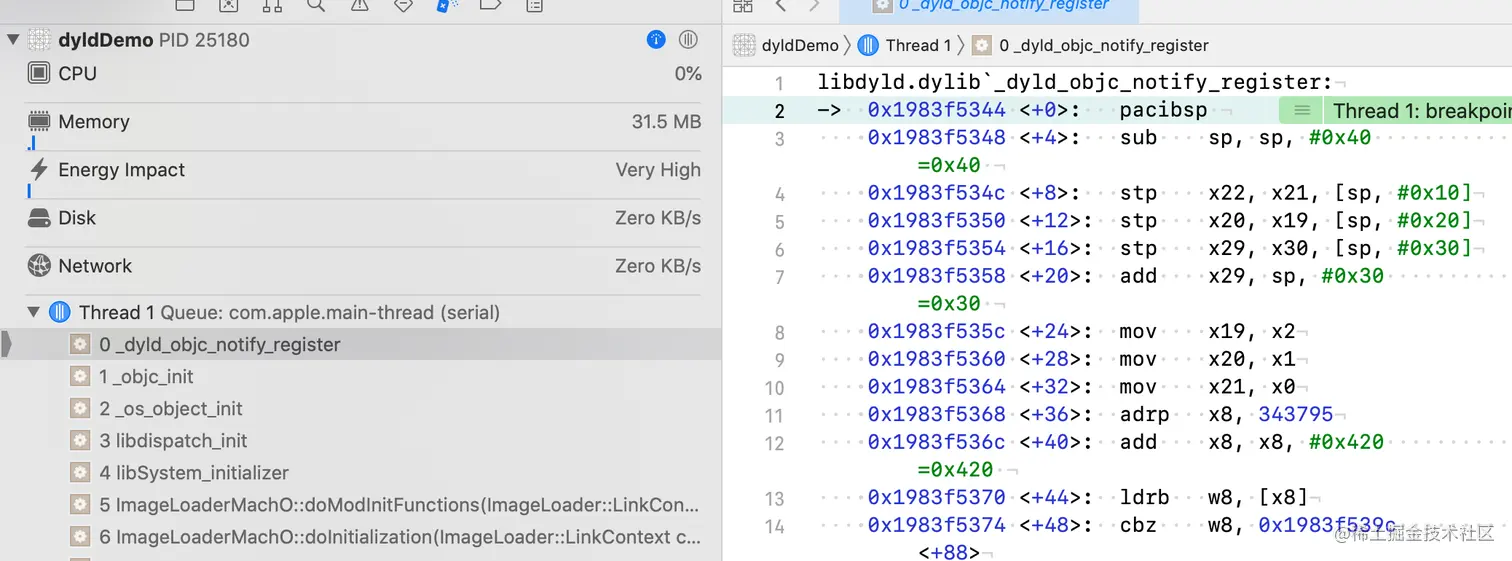
Task: Open the Breakpoint navigator icon
Action: click(490, 5)
